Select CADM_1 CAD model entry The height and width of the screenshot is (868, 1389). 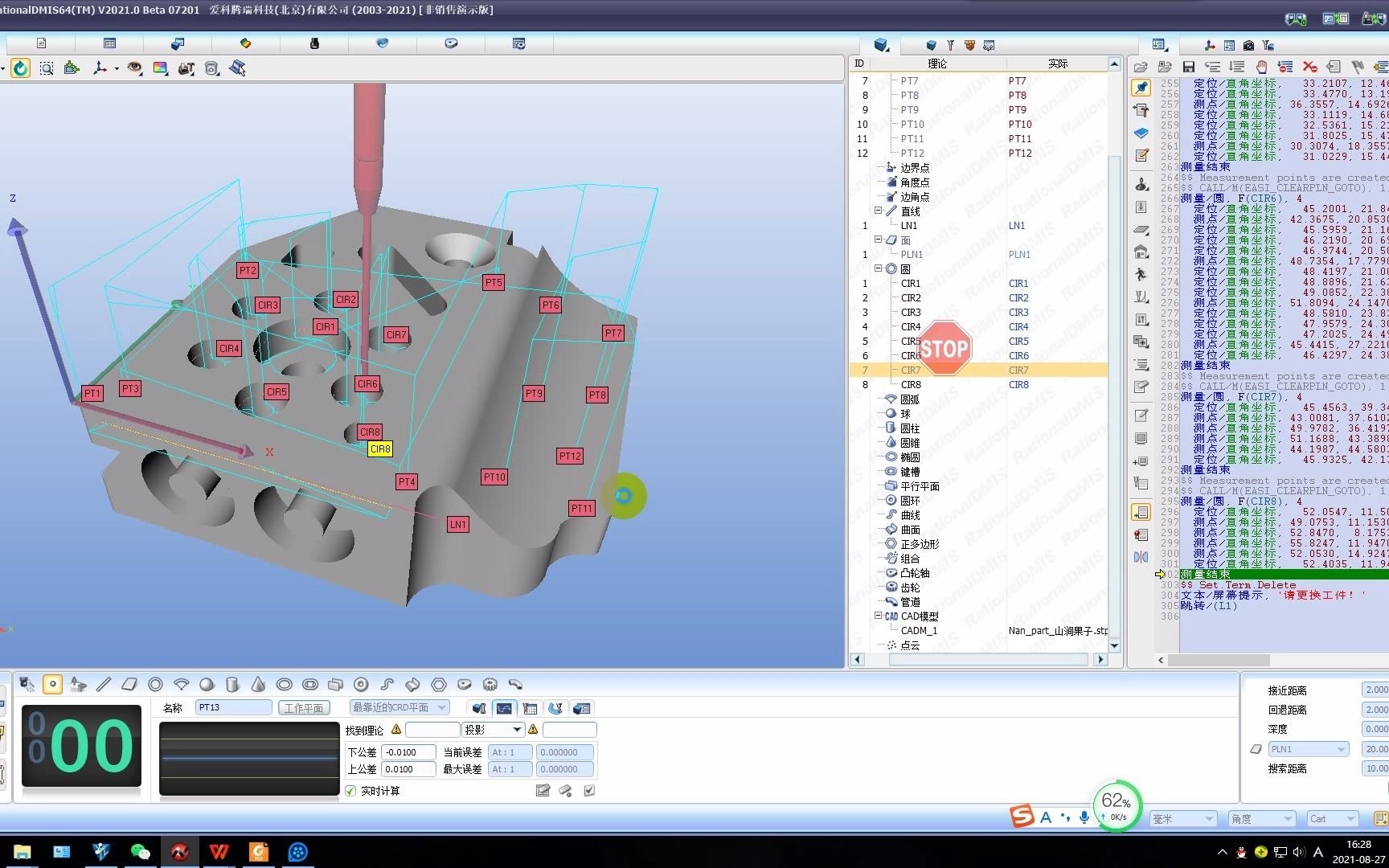click(919, 630)
